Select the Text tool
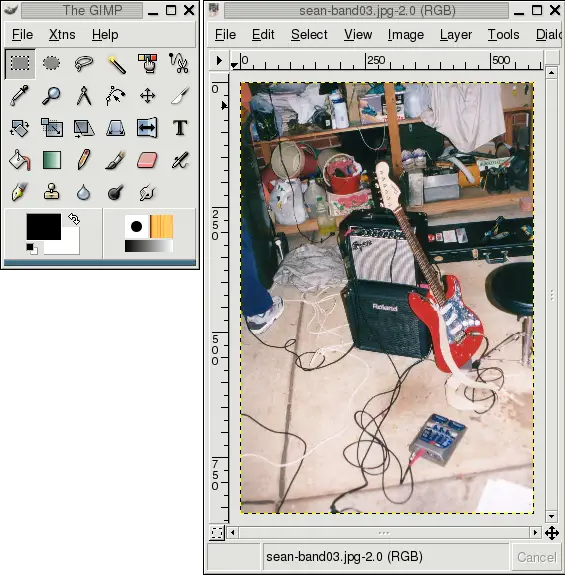Image resolution: width=565 pixels, height=575 pixels. pos(179,128)
